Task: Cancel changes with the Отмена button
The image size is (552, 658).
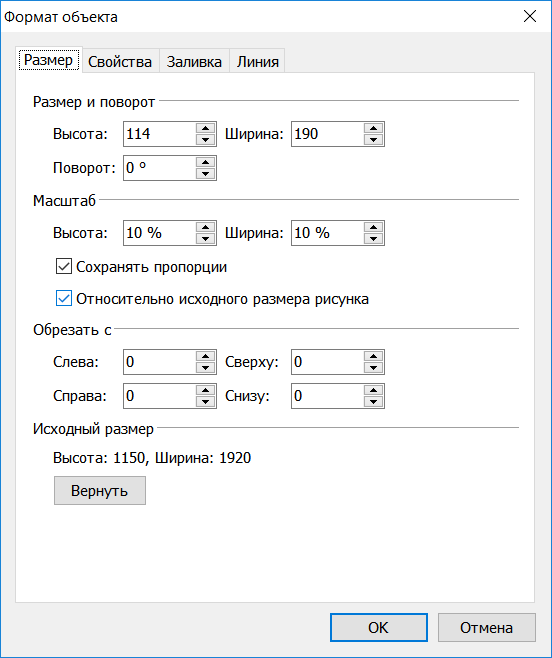Action: pyautogui.click(x=487, y=627)
